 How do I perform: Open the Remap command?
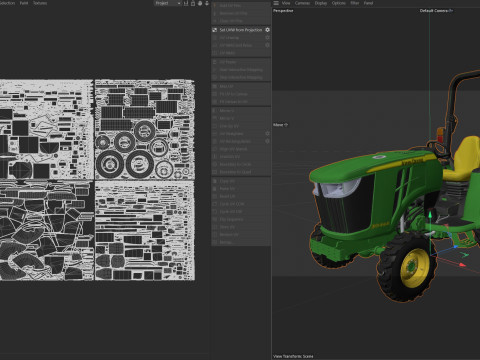tap(241, 242)
